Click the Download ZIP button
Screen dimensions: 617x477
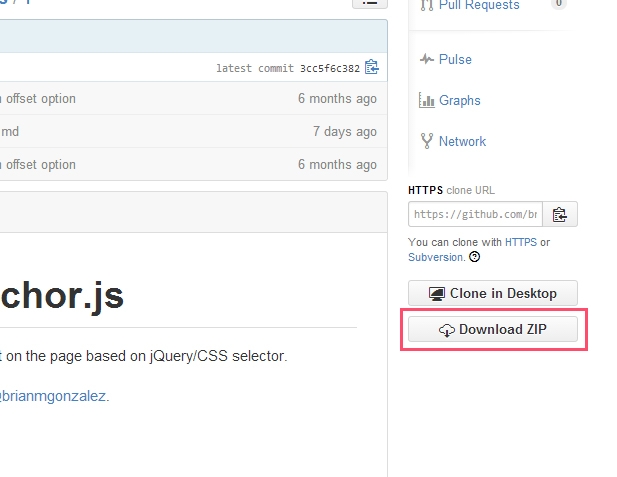coord(493,329)
